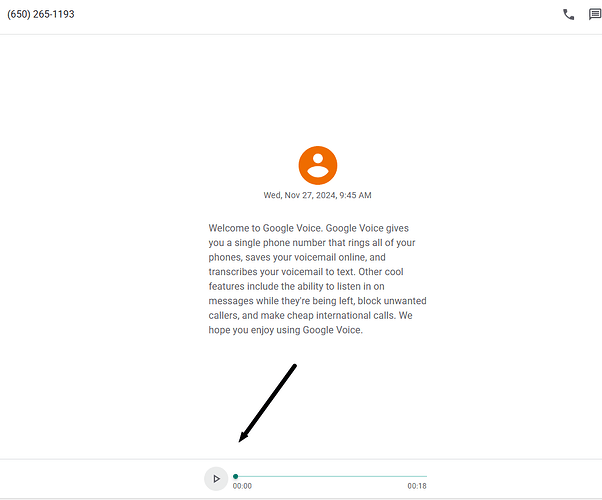Click the 00:00 elapsed time label
602x500 pixels.
(x=242, y=486)
